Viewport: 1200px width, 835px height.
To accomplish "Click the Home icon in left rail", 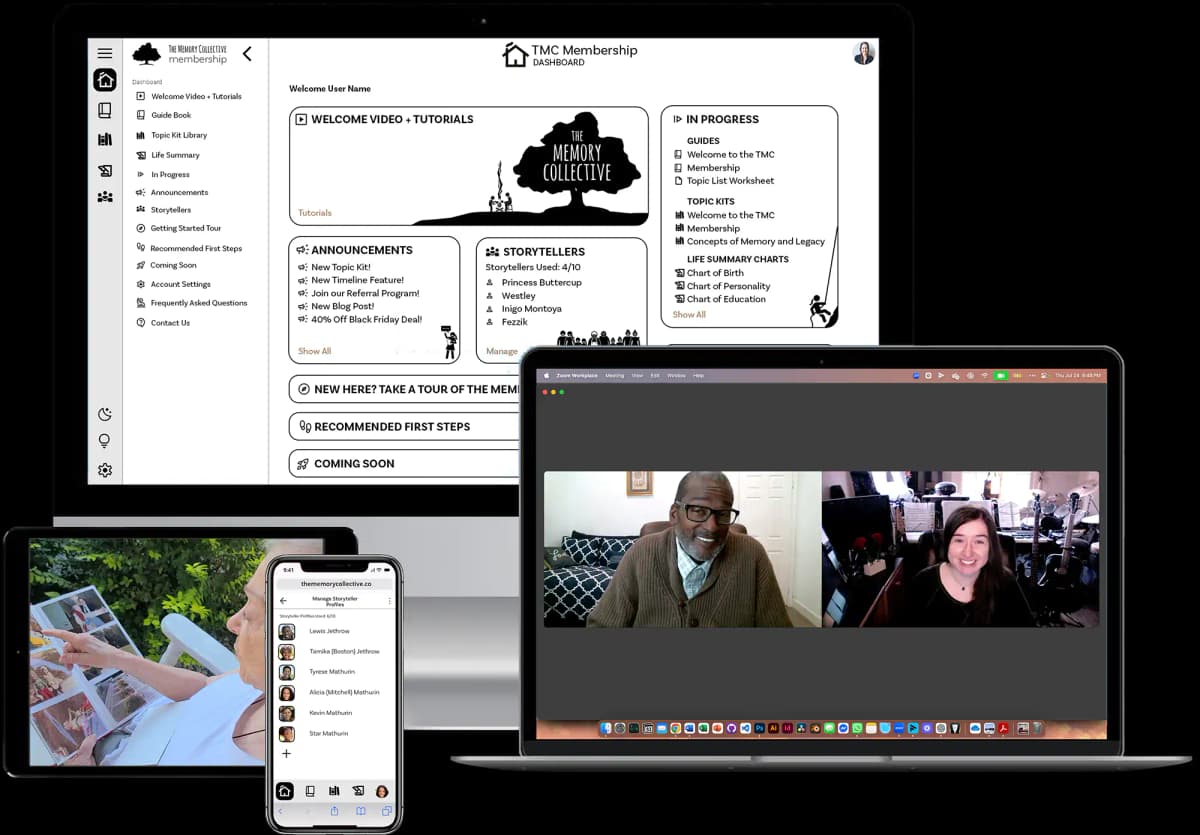I will [x=105, y=80].
